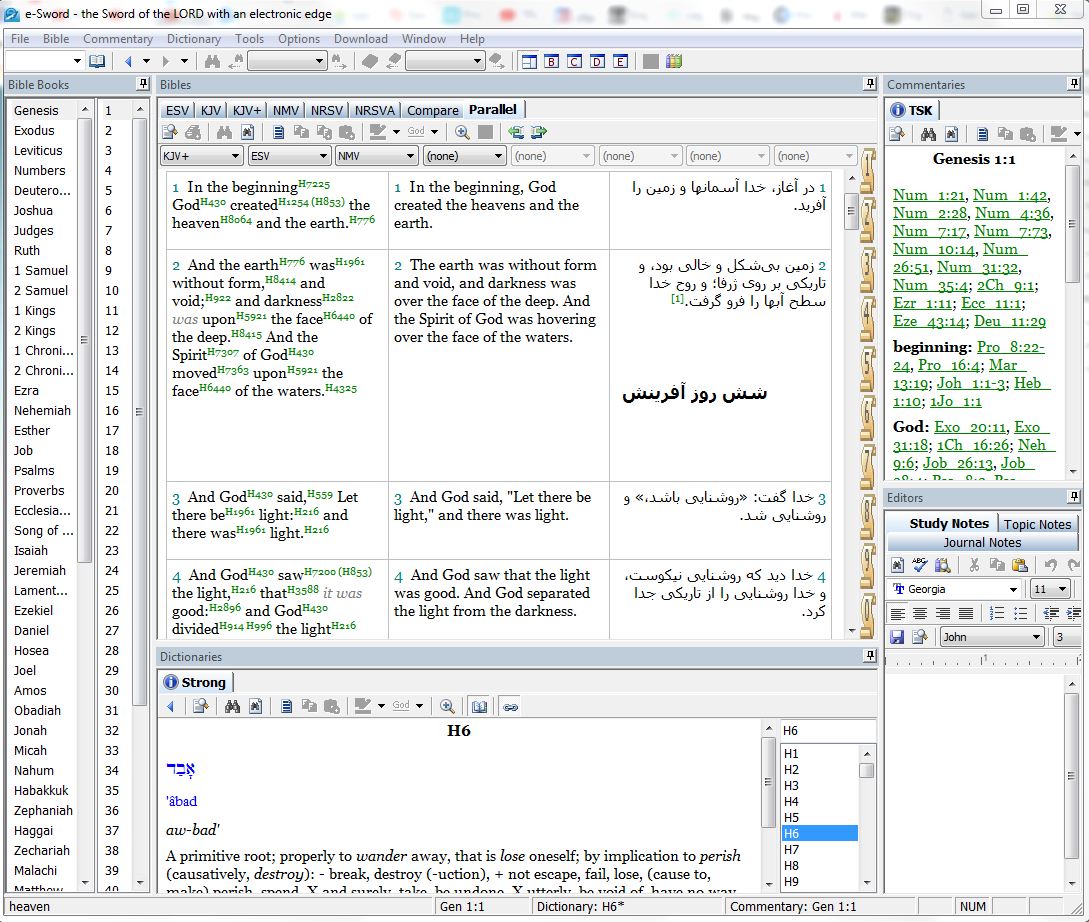This screenshot has height=922, width=1089.
Task: Click the print icon in Bibles toolbar
Action: coord(193,132)
